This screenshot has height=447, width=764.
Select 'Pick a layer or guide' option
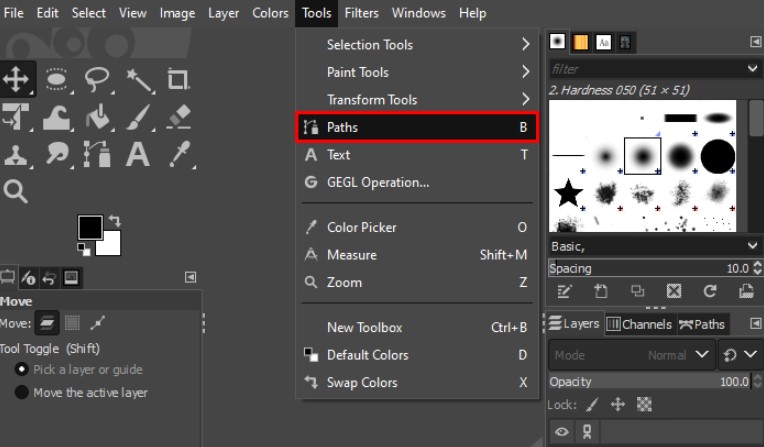click(x=21, y=370)
